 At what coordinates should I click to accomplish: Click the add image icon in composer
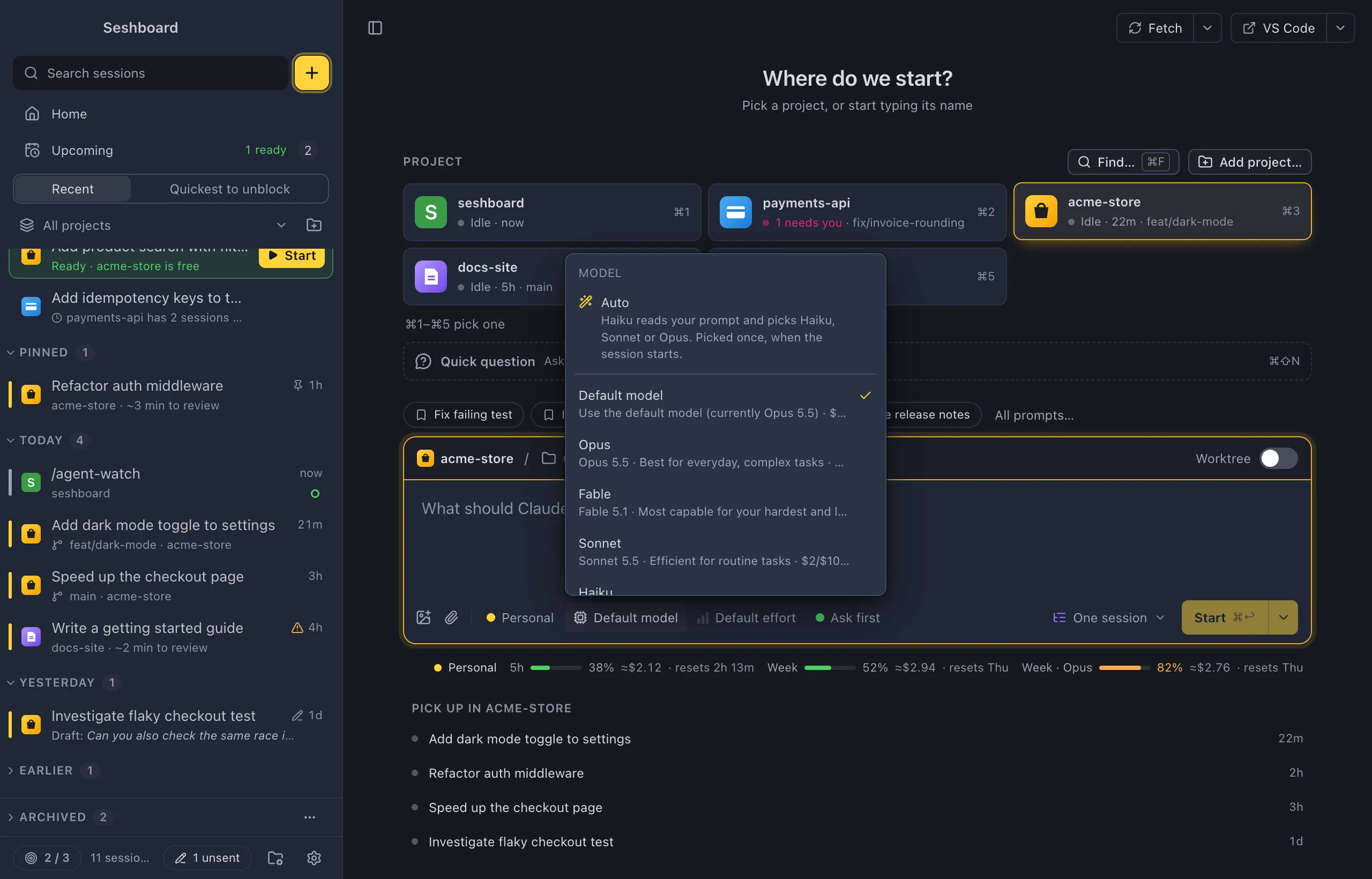423,617
